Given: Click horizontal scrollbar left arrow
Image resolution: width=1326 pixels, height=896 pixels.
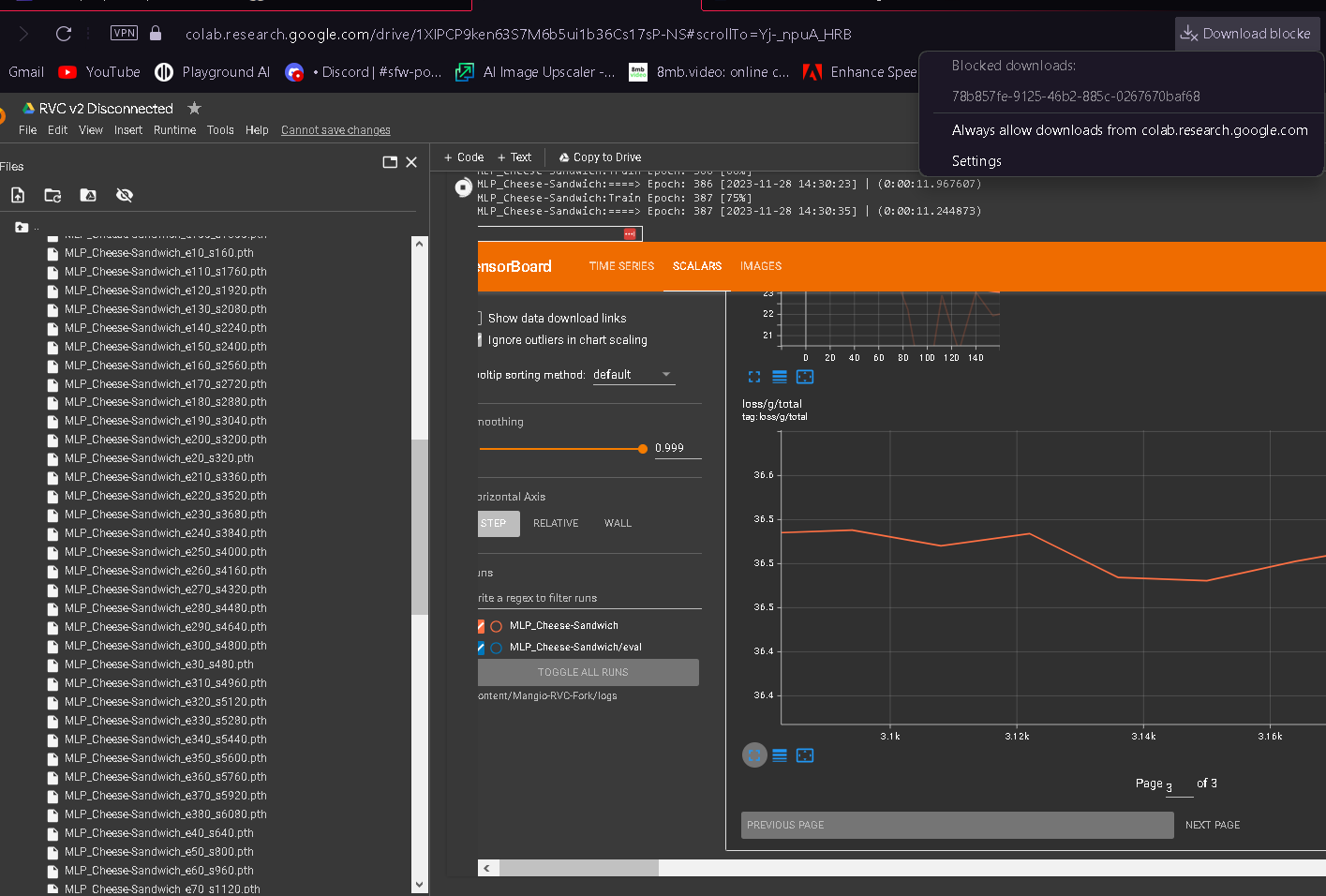Looking at the screenshot, I should click(x=485, y=868).
